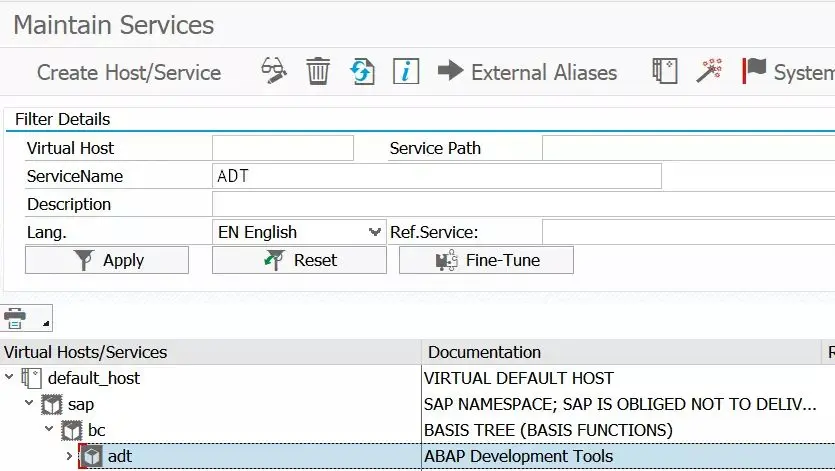Click the page icon before the wand
835x471 pixels.
point(664,71)
